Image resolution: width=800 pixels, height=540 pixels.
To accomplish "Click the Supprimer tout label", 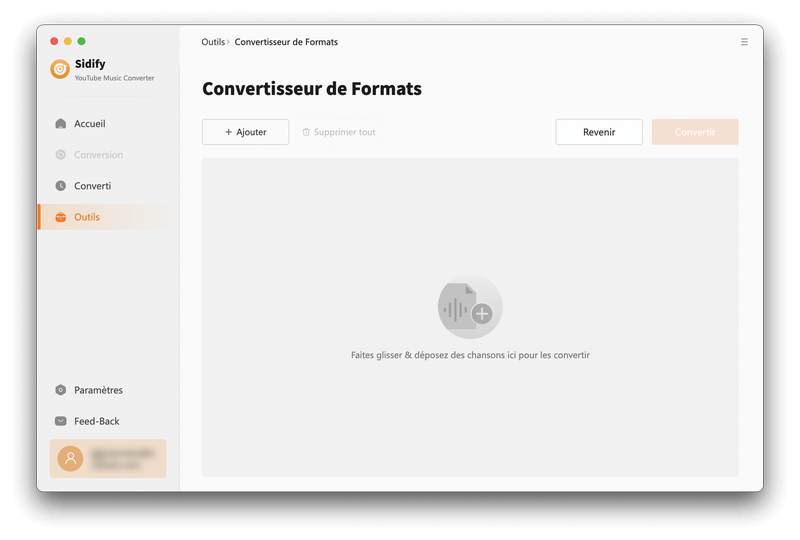I will (344, 132).
